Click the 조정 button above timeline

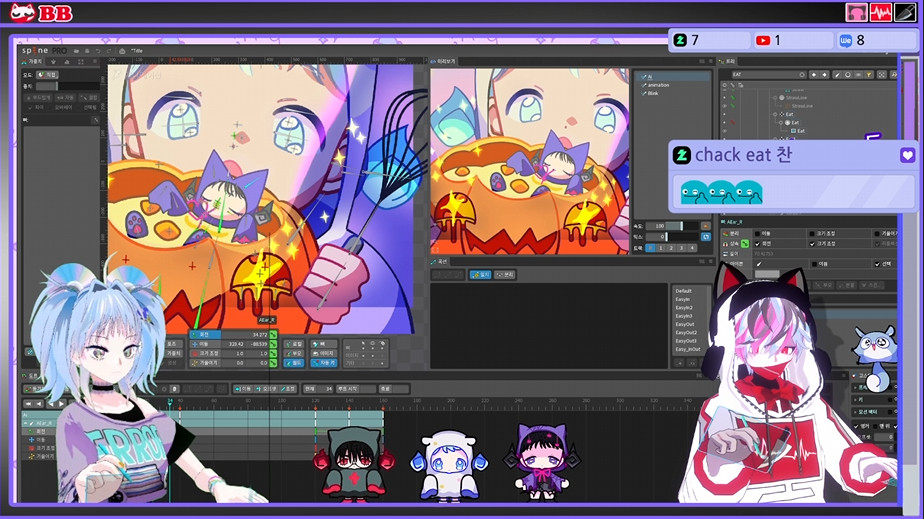[x=288, y=389]
